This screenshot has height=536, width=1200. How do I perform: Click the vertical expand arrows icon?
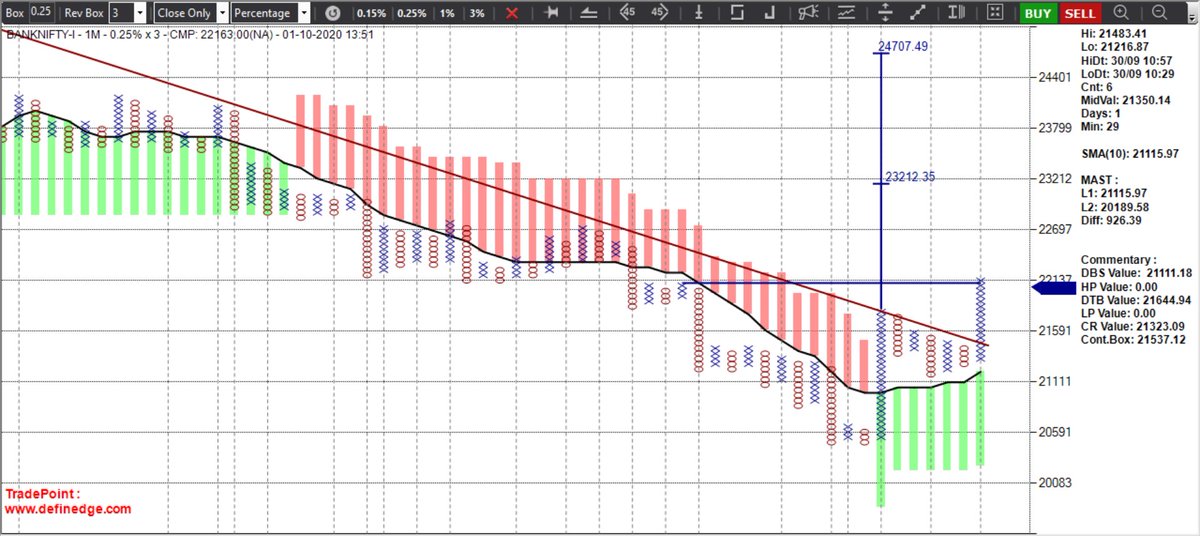coord(885,13)
